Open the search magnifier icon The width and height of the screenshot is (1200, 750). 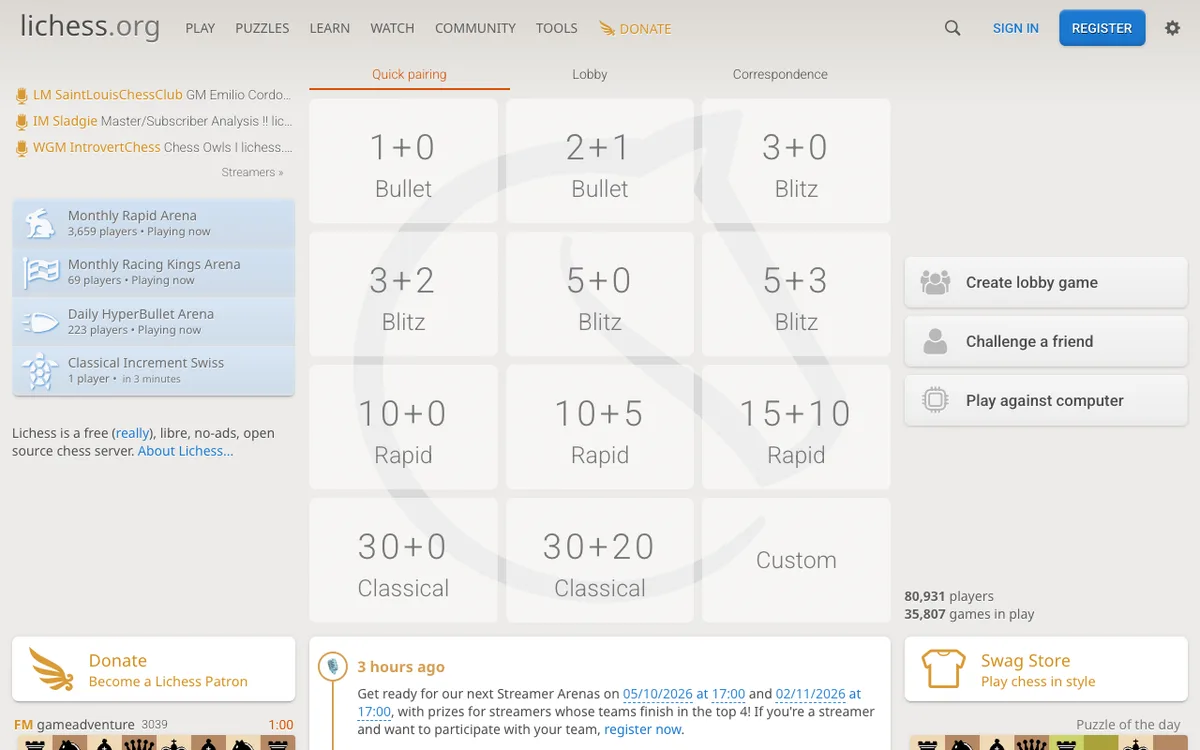pos(952,28)
